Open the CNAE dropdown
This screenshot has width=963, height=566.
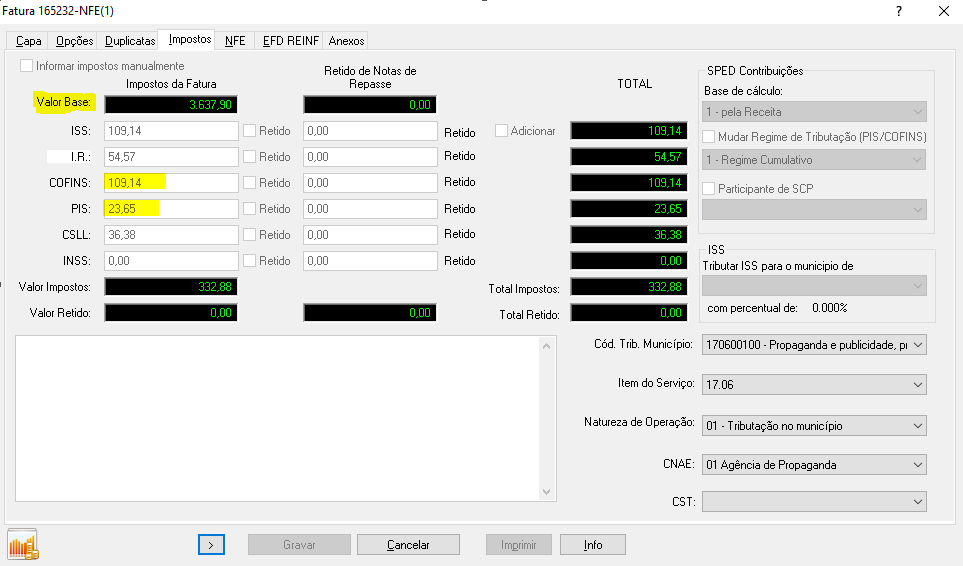pos(814,465)
